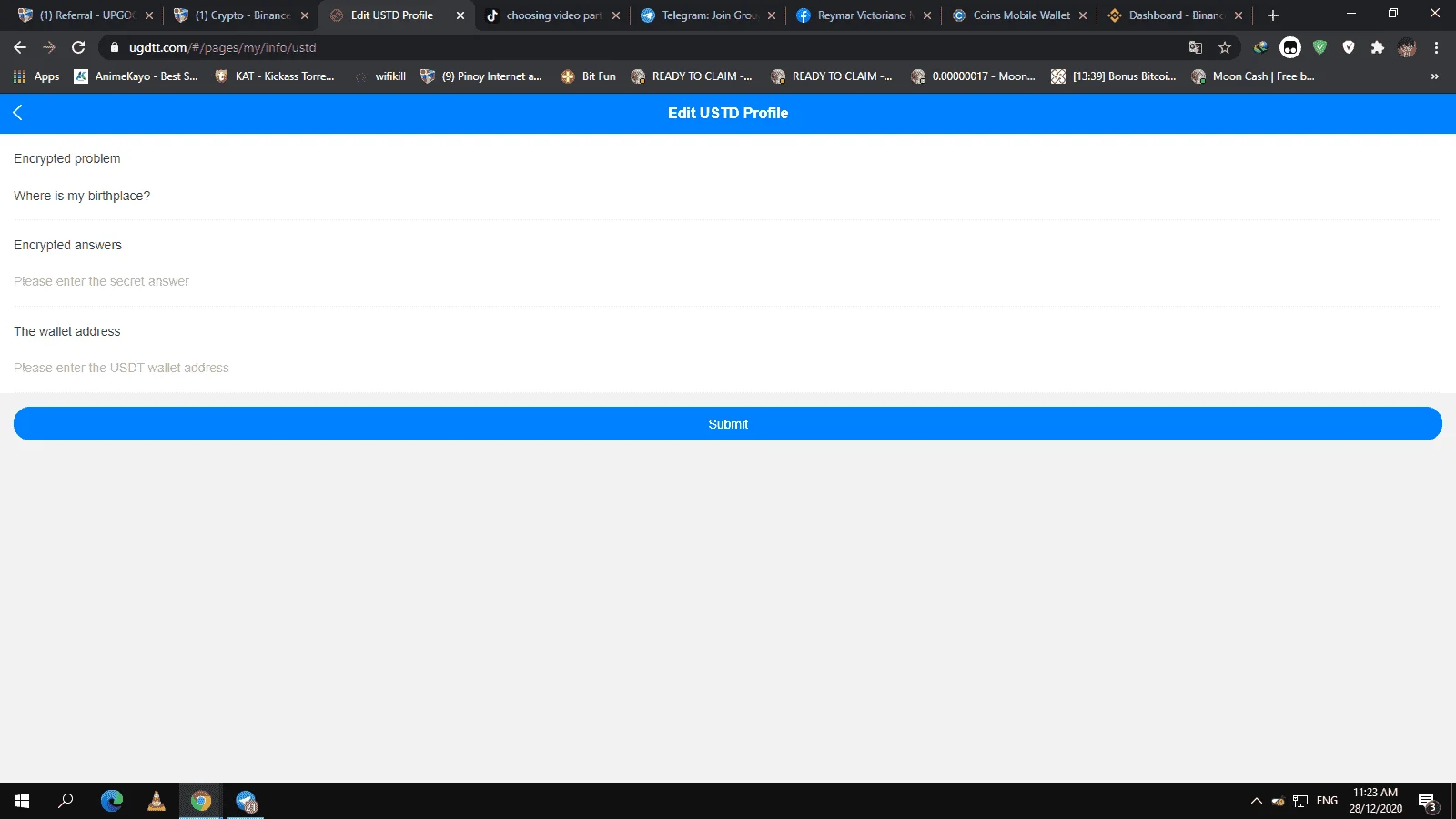Open the translate page icon
The image size is (1456, 819).
tap(1196, 47)
